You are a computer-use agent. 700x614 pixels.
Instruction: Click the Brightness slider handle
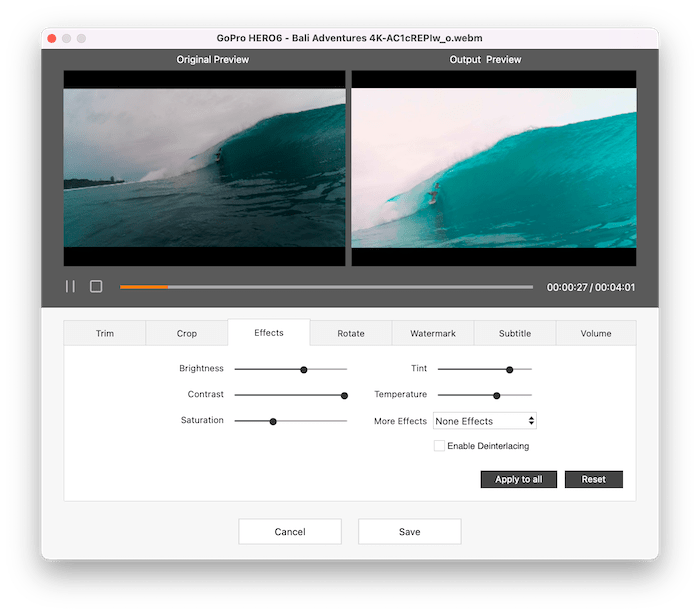click(x=304, y=369)
